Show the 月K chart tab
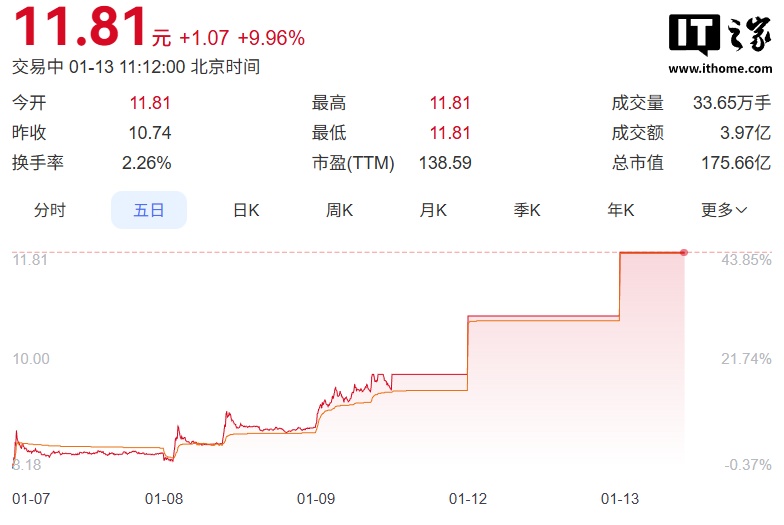The height and width of the screenshot is (525, 784). point(433,210)
